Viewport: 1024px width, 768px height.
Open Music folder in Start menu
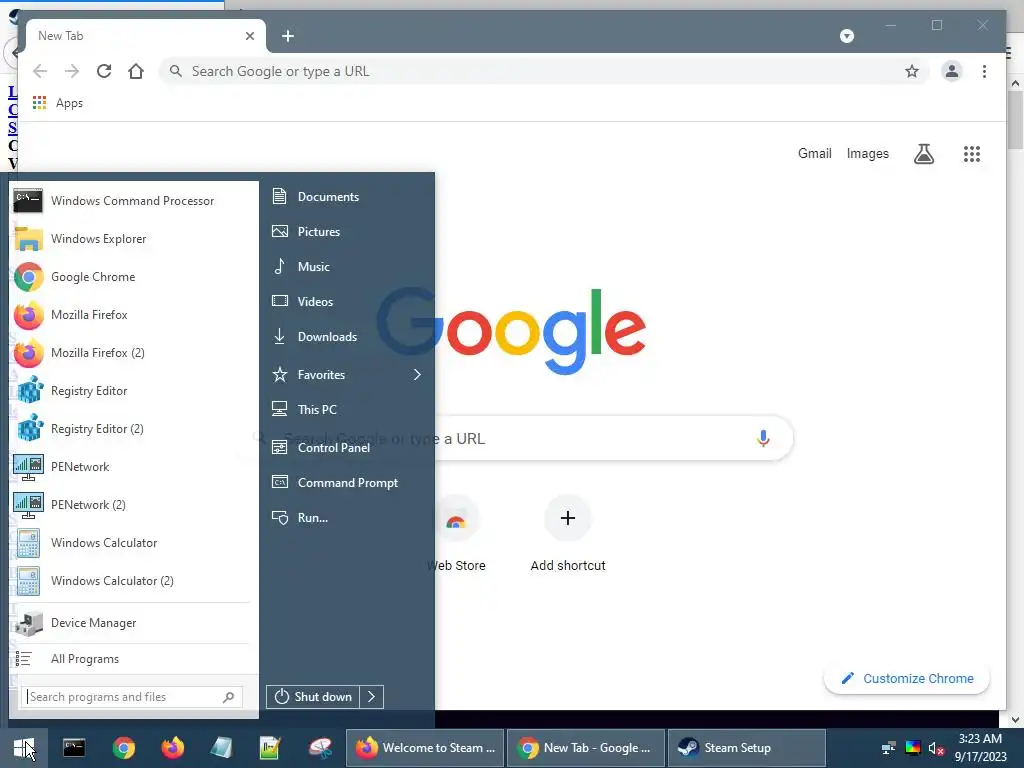click(347, 266)
